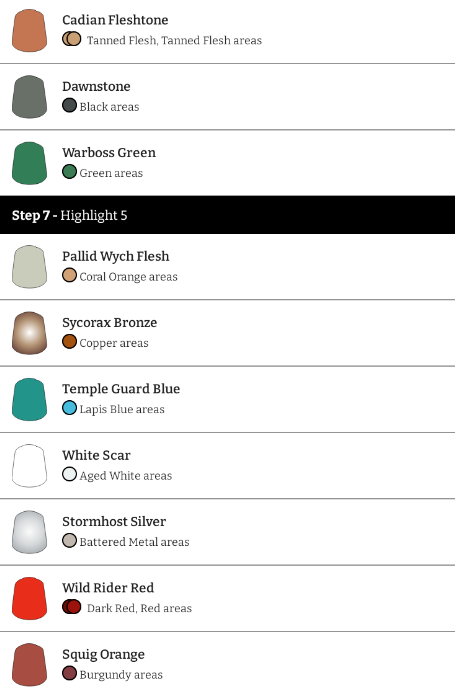Viewport: 455px width, 695px height.
Task: Click the Tanned Flesh double color swatch
Action: (x=72, y=39)
